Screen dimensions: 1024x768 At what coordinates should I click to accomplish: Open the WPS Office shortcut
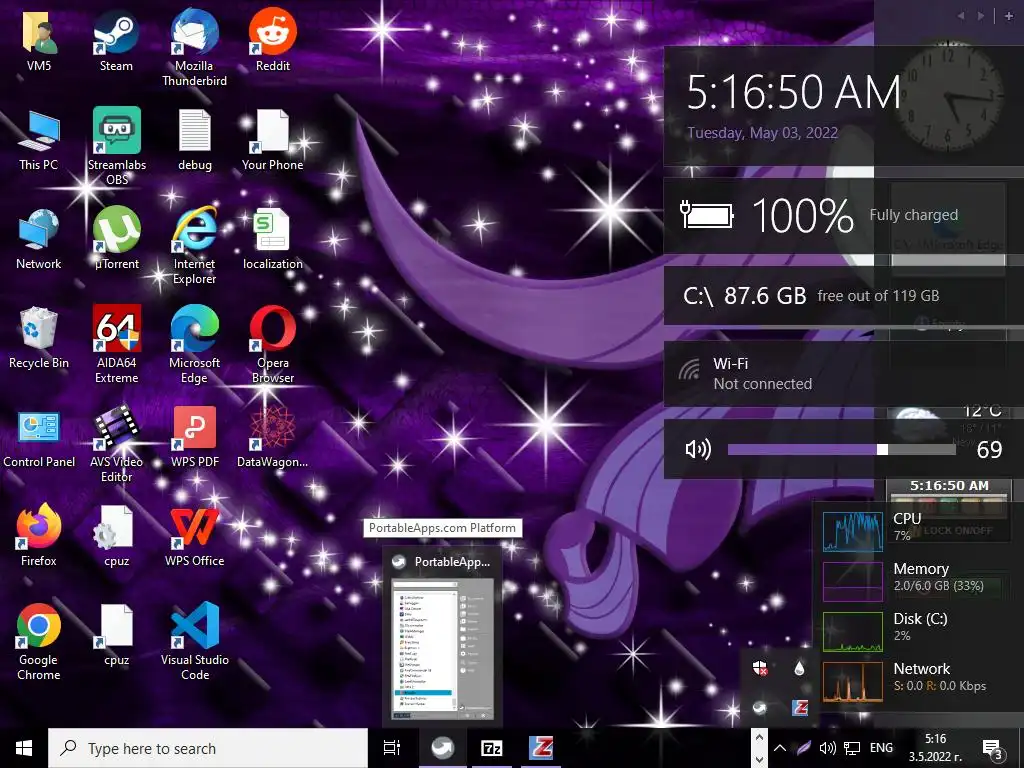194,537
